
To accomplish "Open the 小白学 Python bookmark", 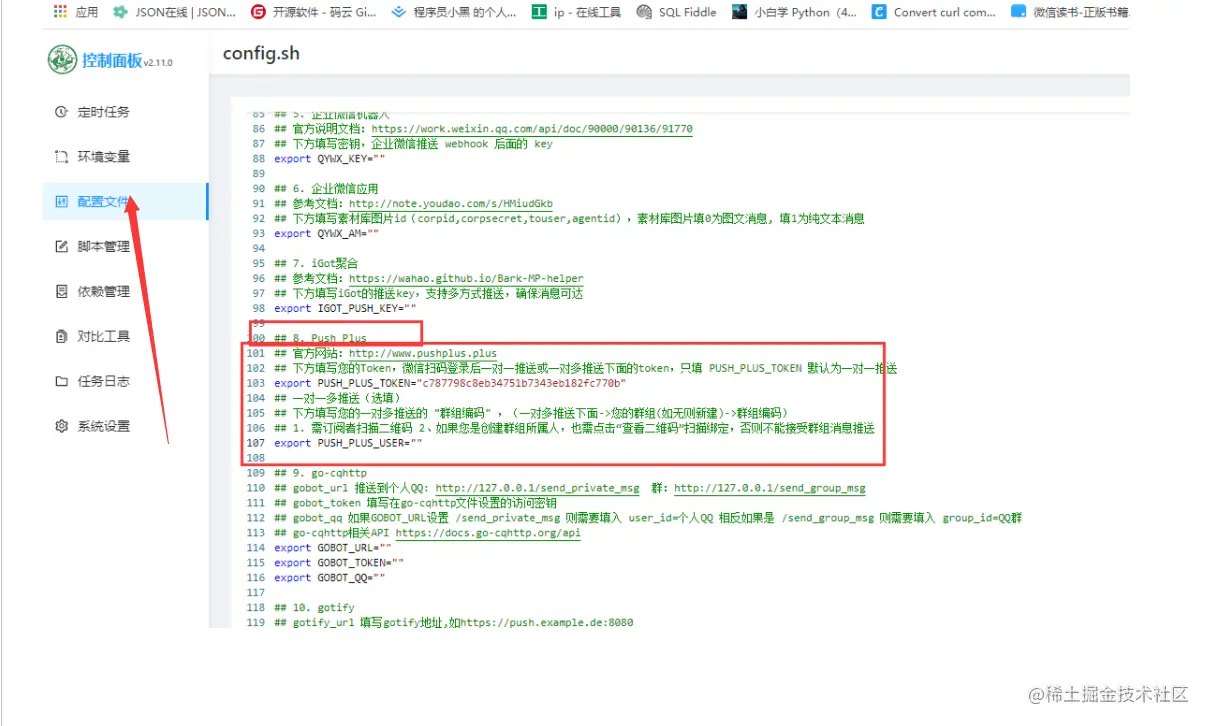I will point(794,12).
